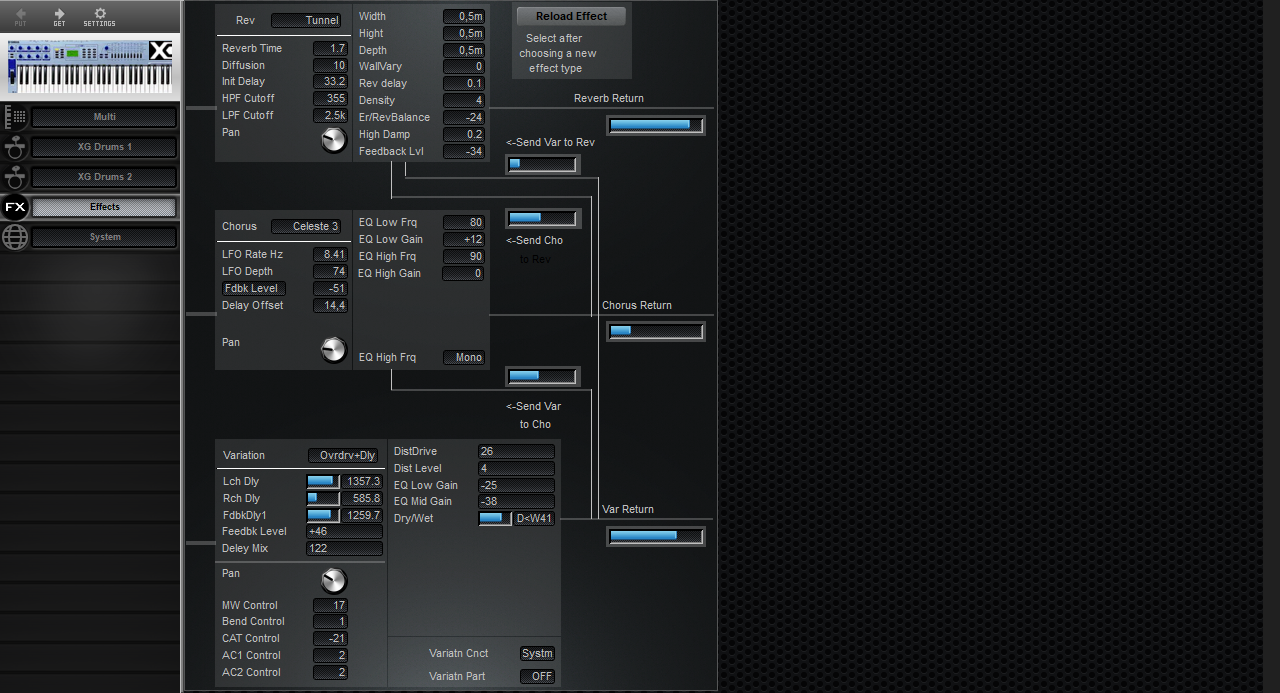The height and width of the screenshot is (693, 1280).
Task: Open the Ovrdrv+Dly variation type selector
Action: point(343,455)
